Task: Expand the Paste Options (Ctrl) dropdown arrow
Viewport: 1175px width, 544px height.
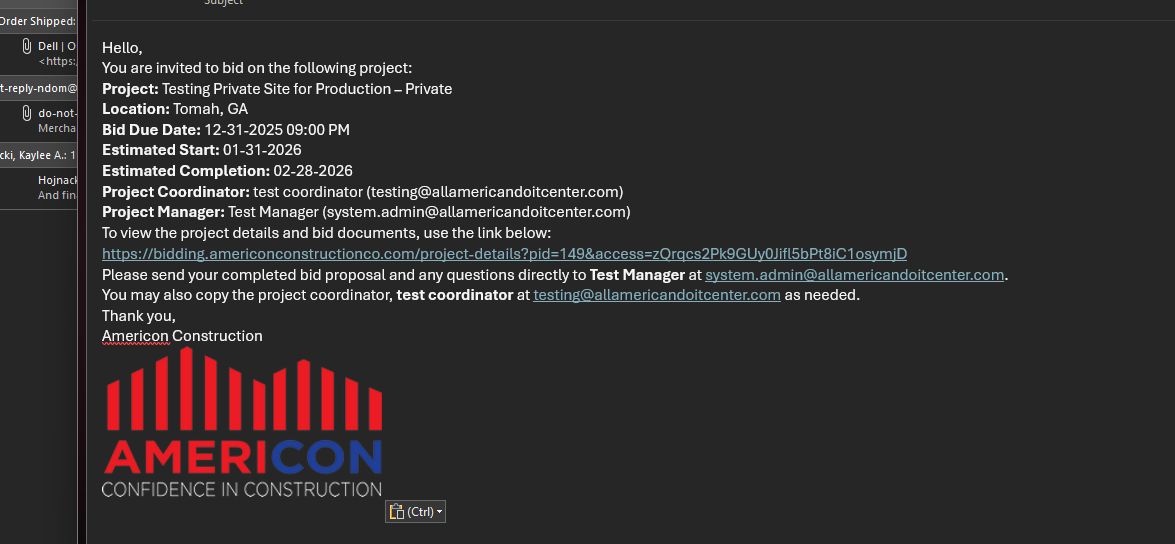Action: [439, 512]
